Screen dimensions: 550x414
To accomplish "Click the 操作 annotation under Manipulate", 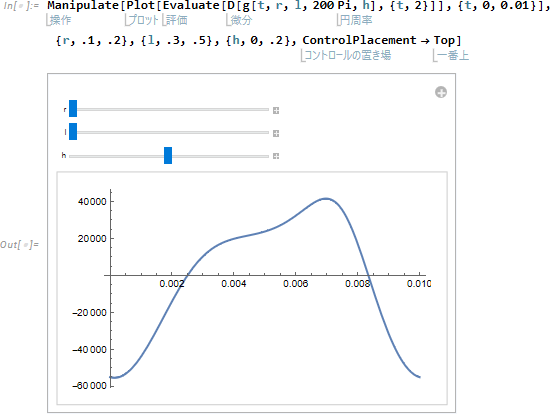I will [x=60, y=20].
